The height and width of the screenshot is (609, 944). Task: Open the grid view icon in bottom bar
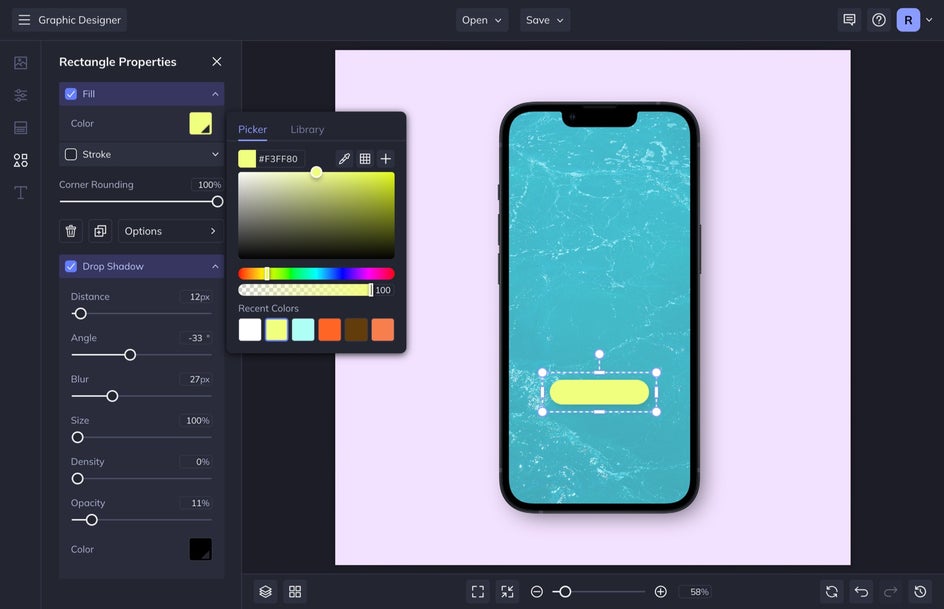tap(295, 592)
